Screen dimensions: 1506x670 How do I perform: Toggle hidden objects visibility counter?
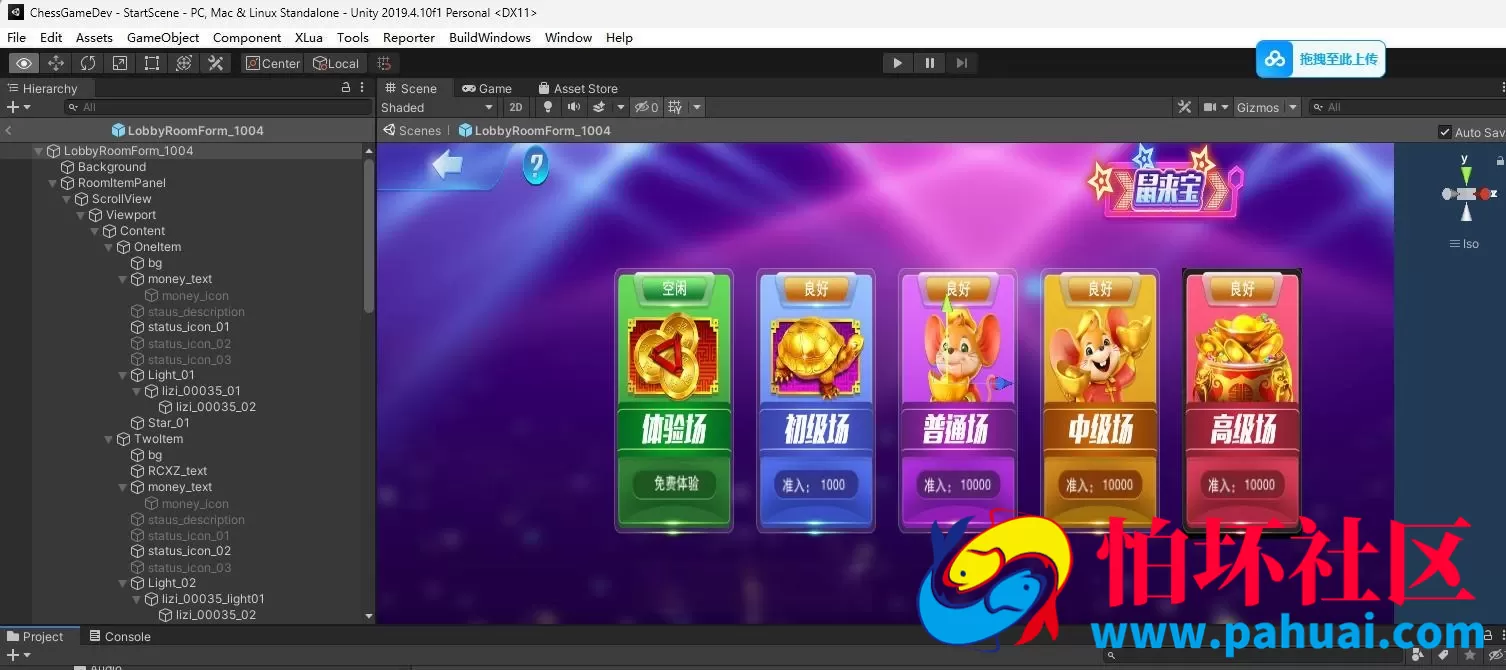[x=647, y=107]
